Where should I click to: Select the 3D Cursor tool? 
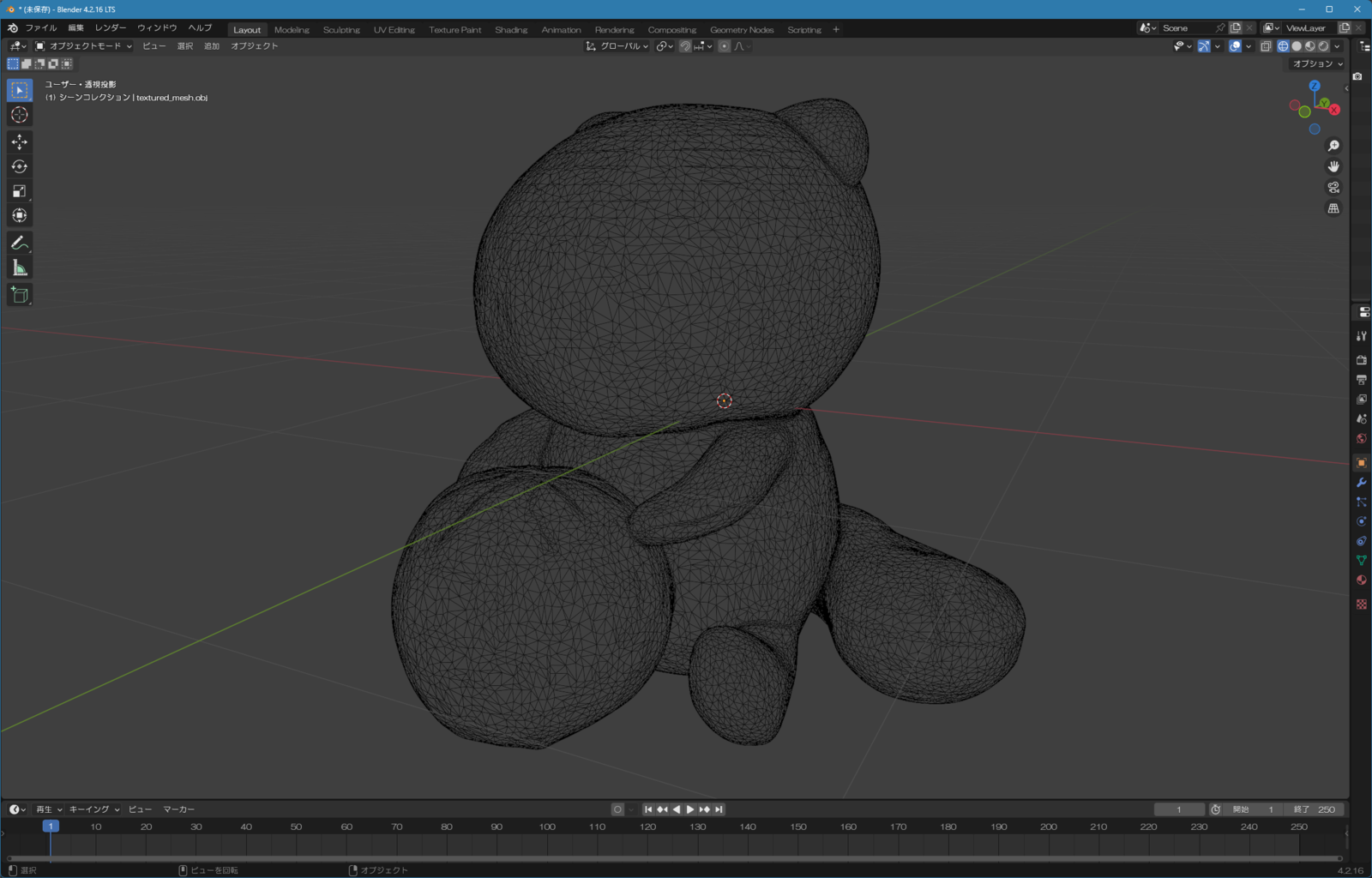click(20, 115)
